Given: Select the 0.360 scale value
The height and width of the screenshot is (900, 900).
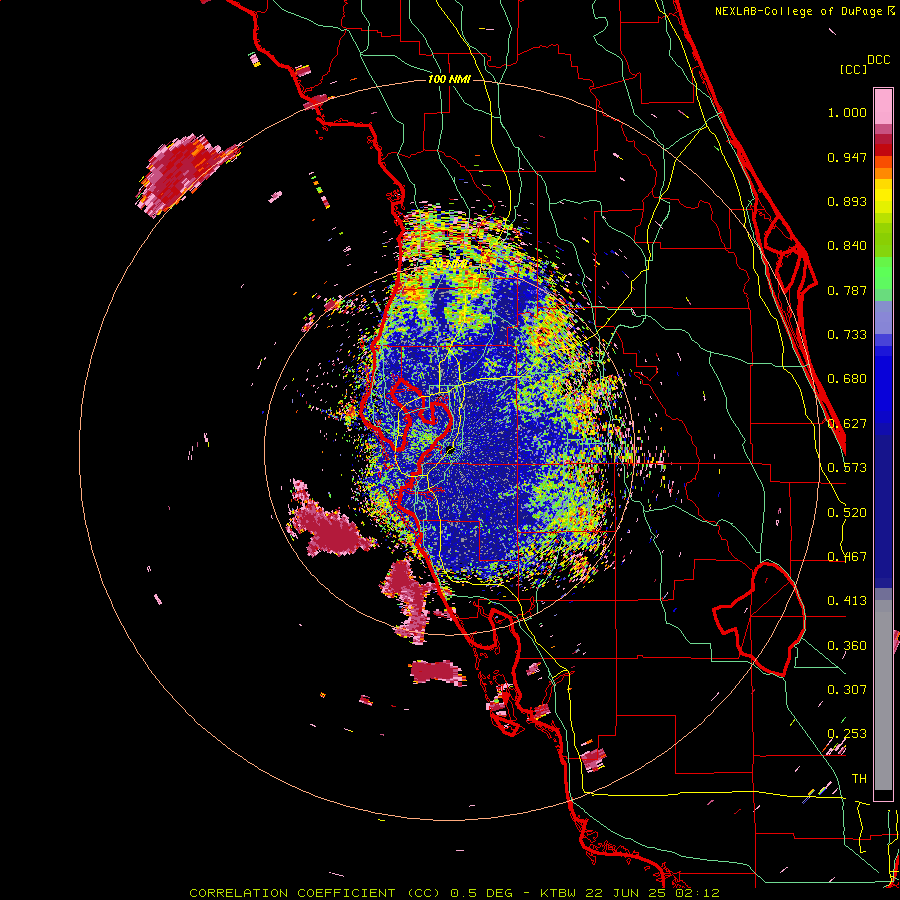Looking at the screenshot, I should pyautogui.click(x=847, y=646).
